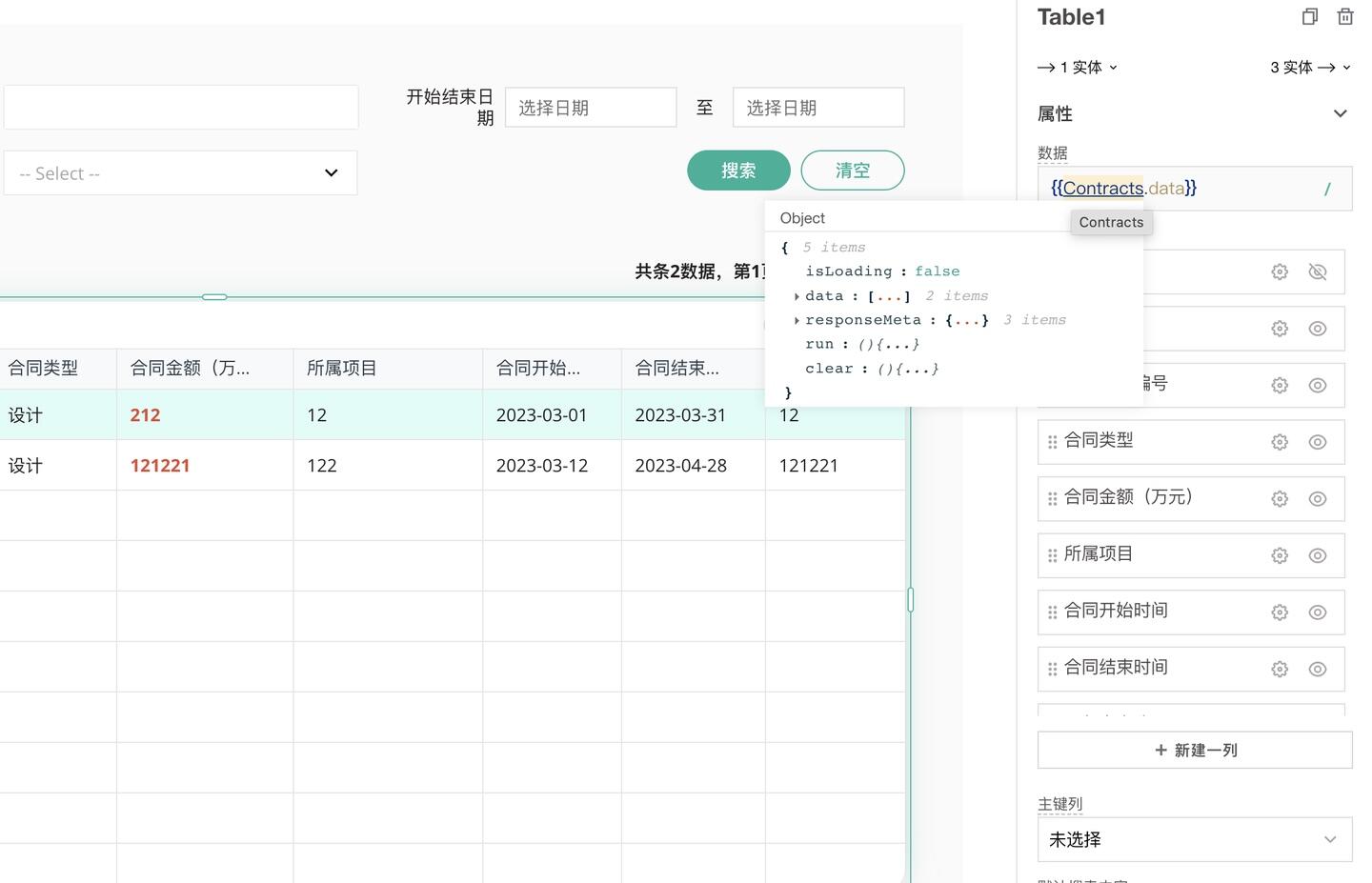Collapse the 属性 section chevron
1372x883 pixels.
pos(1340,114)
